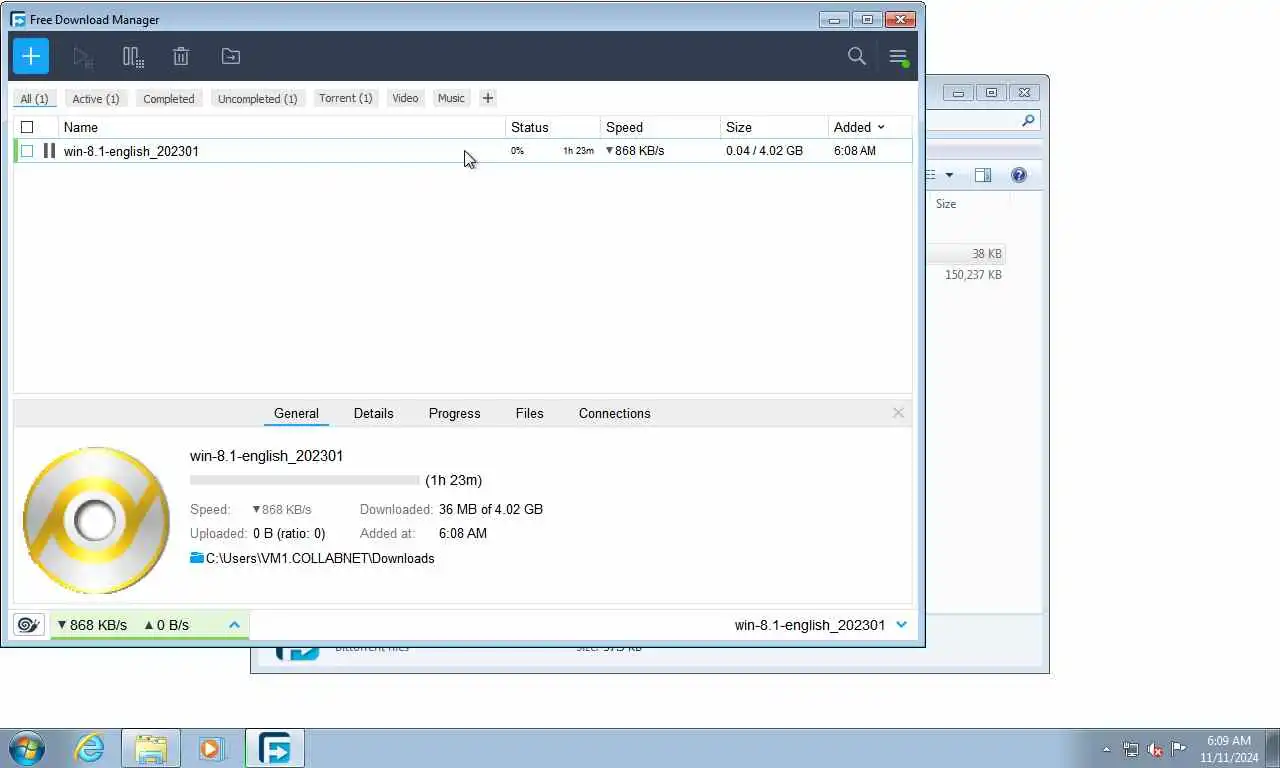Screen dimensions: 1280x768
Task: Open the media player taskbar icon
Action: [x=212, y=748]
